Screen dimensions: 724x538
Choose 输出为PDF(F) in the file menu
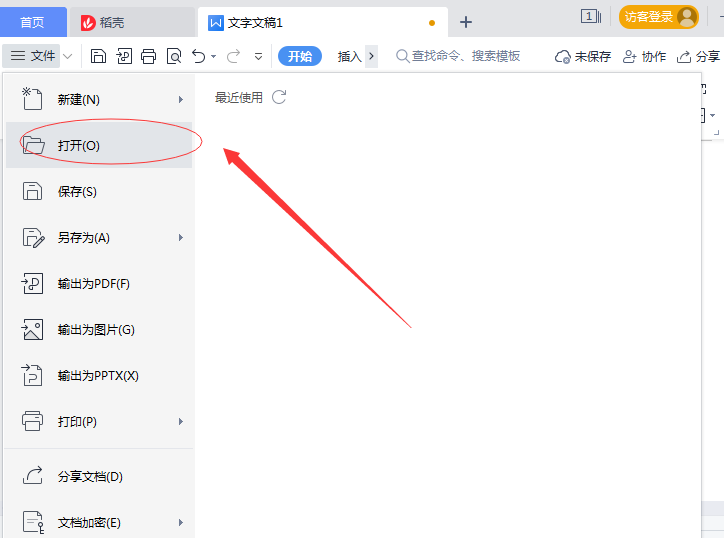(99, 284)
